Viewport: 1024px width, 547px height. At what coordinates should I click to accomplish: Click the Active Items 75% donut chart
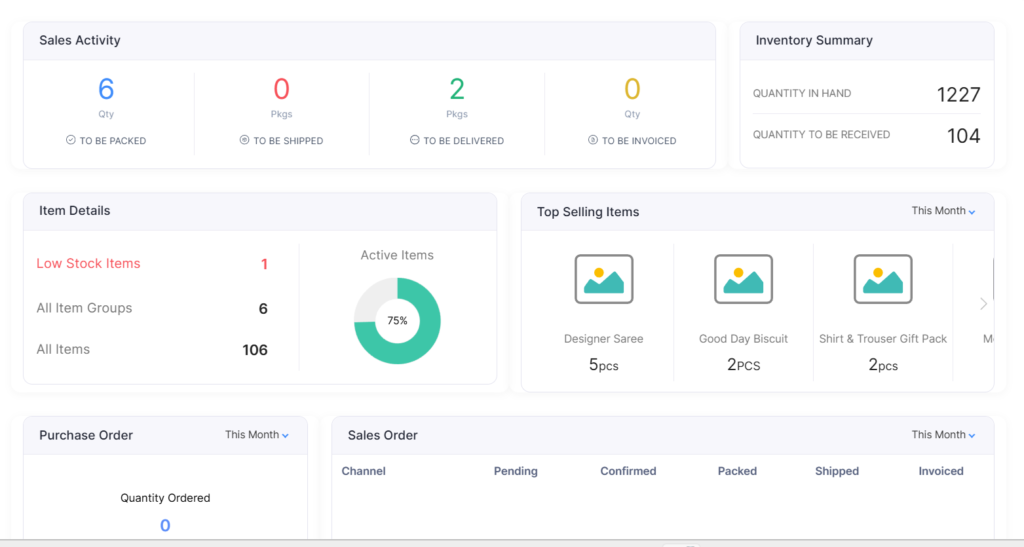coord(397,321)
